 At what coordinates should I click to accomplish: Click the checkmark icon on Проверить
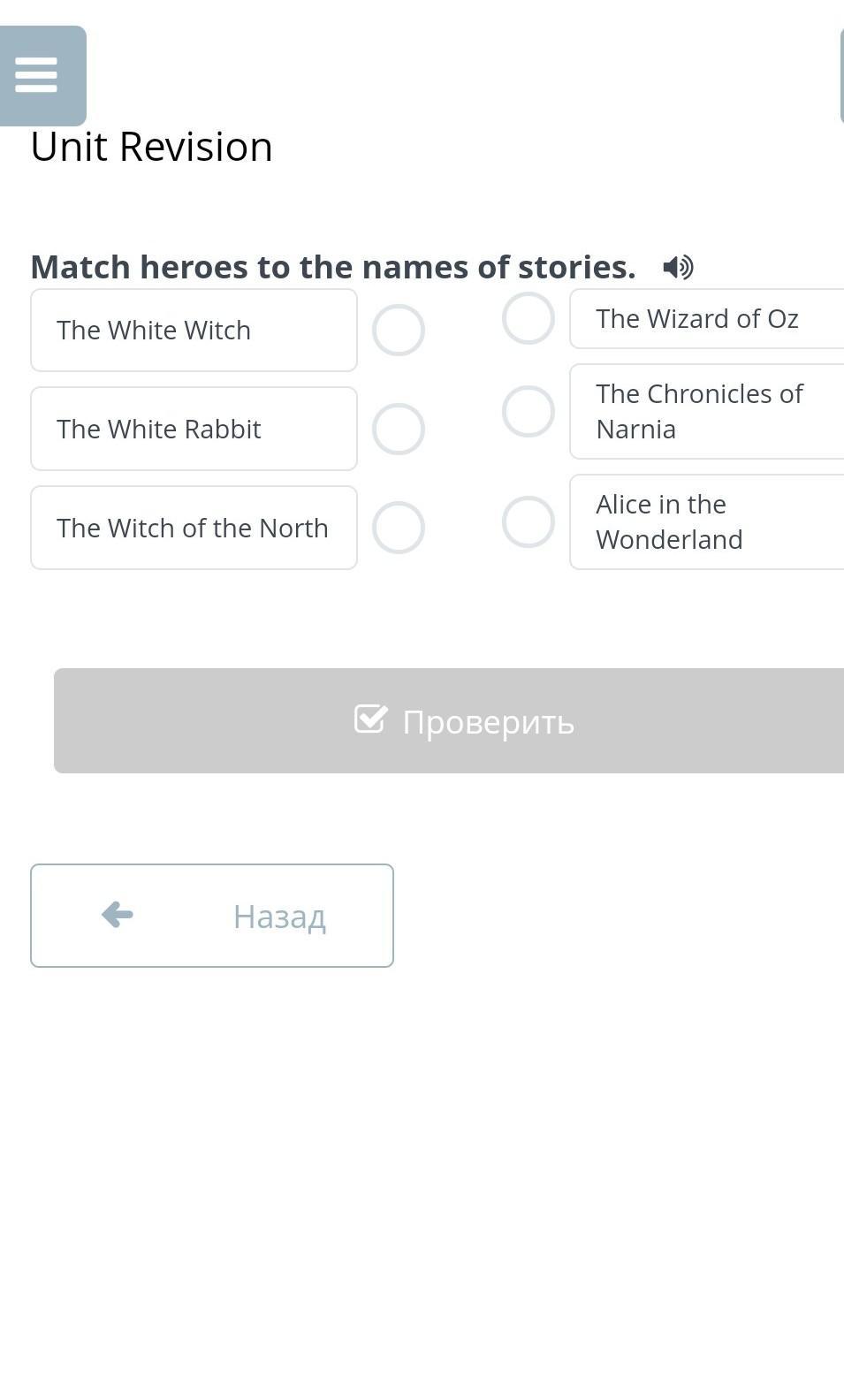coord(370,719)
